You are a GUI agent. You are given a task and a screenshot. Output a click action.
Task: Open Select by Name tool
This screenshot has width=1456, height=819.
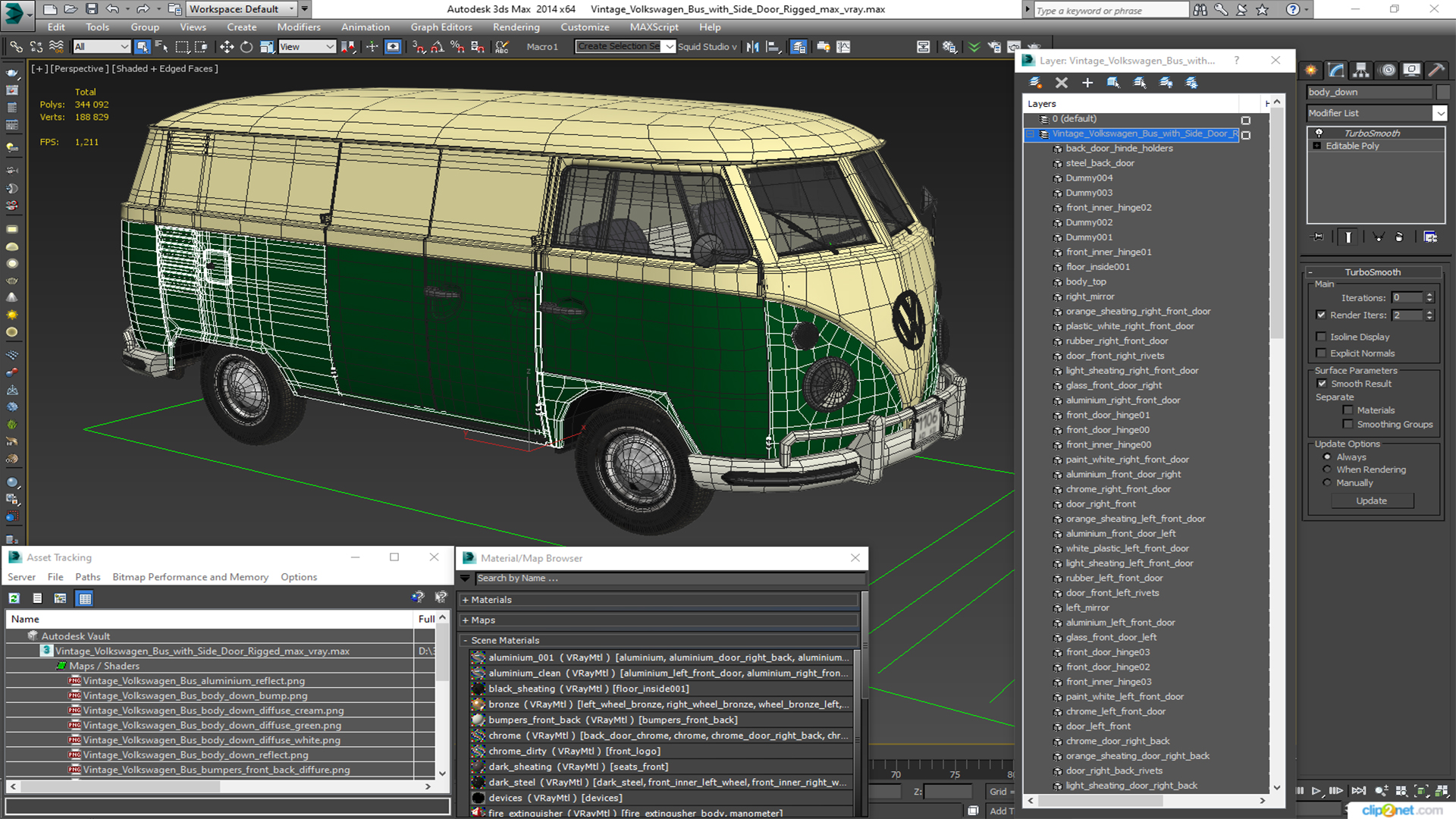coord(162,47)
